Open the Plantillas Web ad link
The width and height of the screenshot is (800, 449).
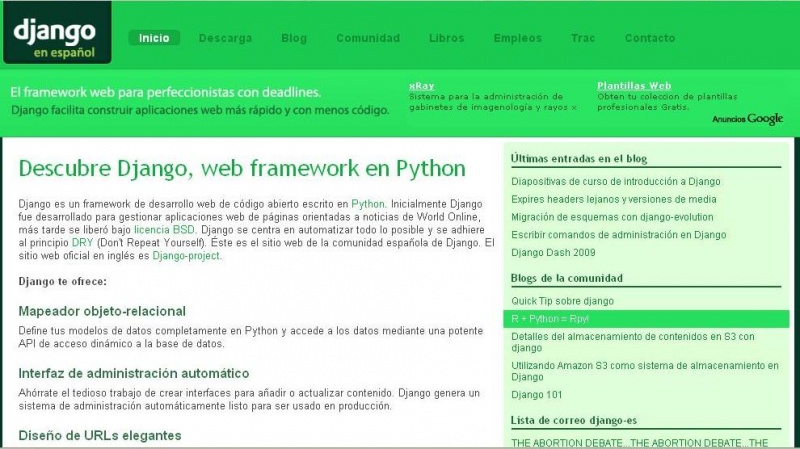pos(633,86)
